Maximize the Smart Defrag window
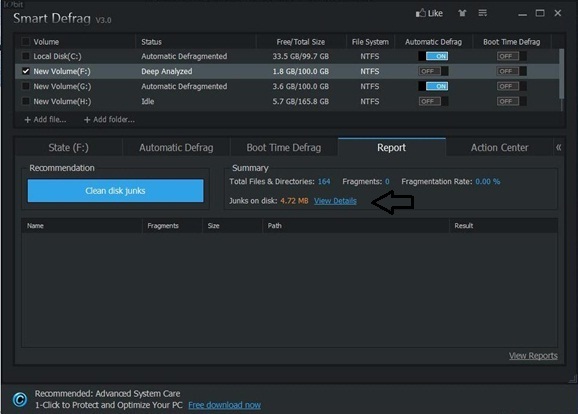Viewport: 578px width, 414px height. pos(540,13)
